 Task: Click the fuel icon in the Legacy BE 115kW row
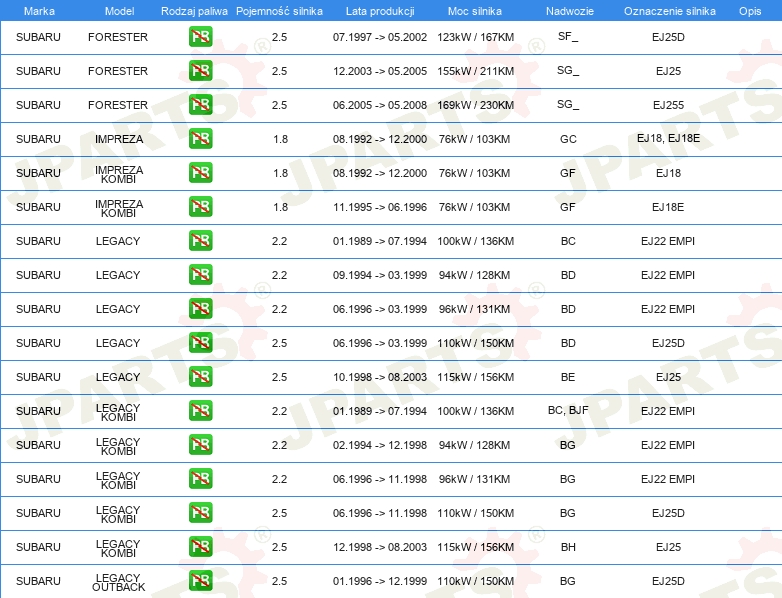point(200,377)
